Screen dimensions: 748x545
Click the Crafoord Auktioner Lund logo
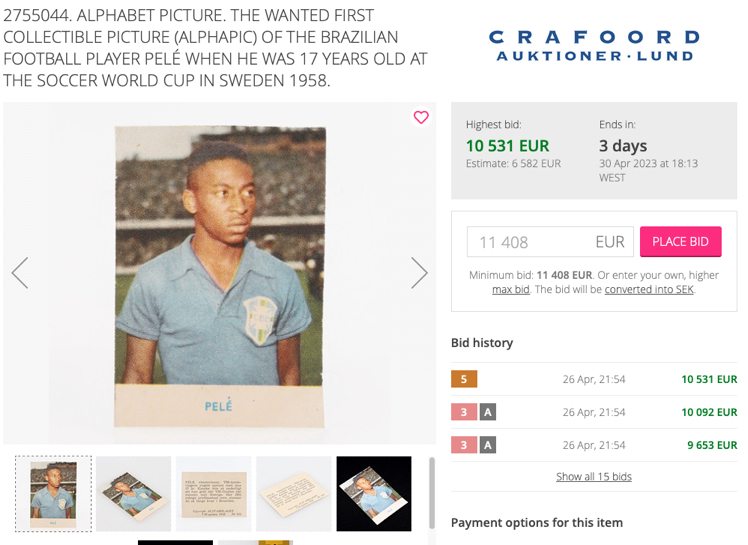point(594,46)
